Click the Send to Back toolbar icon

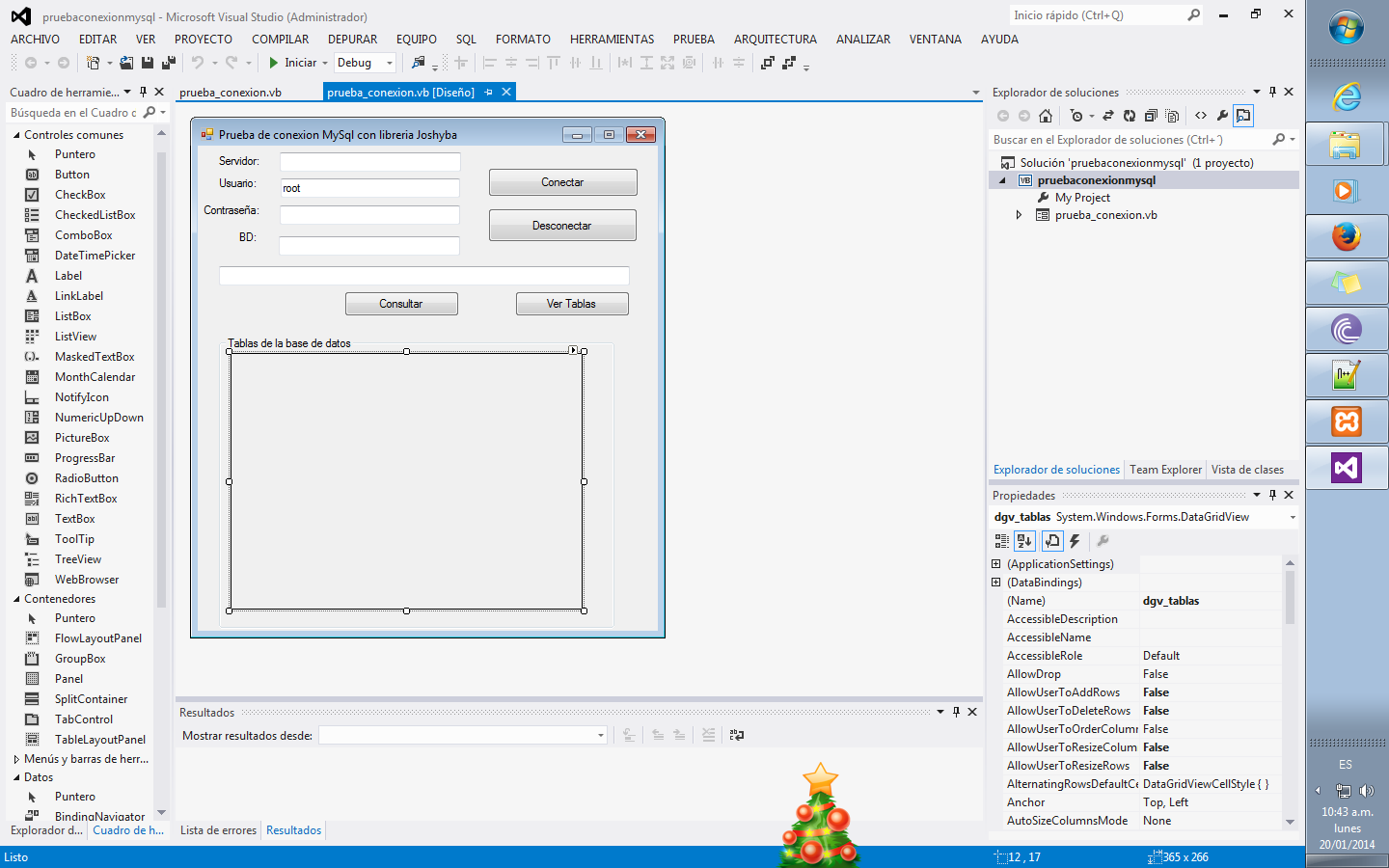click(789, 63)
